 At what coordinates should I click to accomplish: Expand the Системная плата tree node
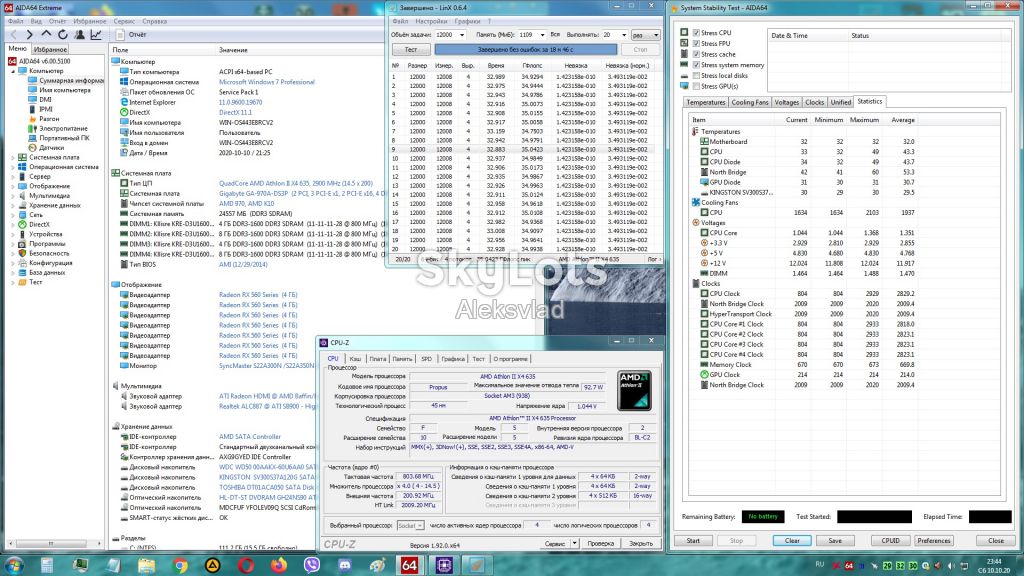tap(13, 157)
